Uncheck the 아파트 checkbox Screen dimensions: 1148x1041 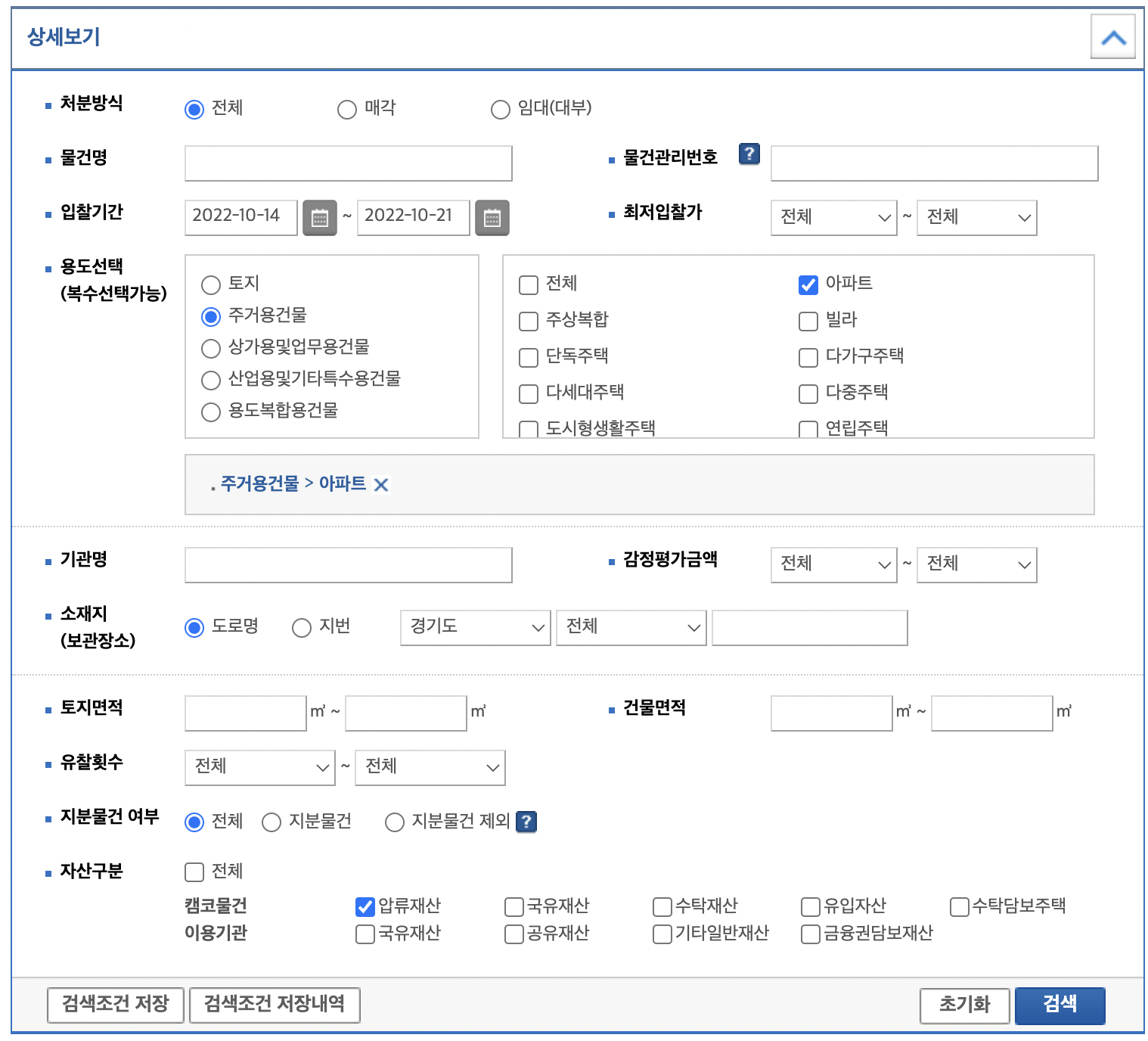808,285
